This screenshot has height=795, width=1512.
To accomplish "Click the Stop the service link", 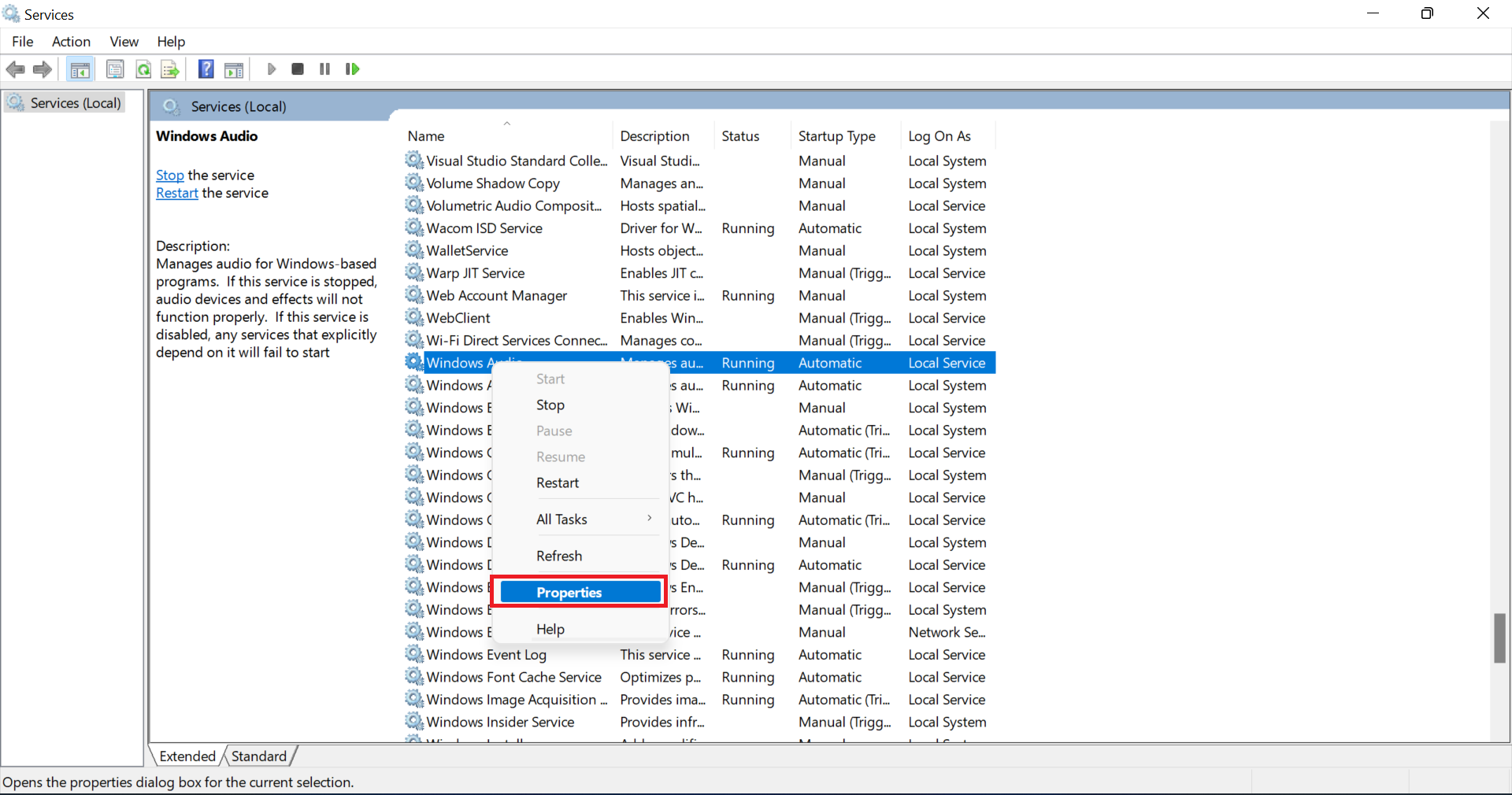I will pyautogui.click(x=169, y=176).
